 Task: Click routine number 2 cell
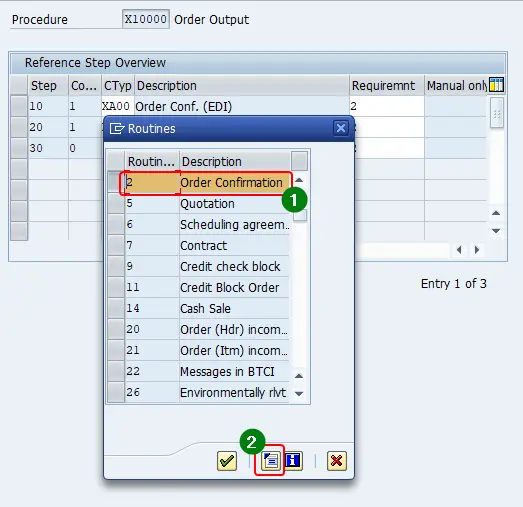152,182
